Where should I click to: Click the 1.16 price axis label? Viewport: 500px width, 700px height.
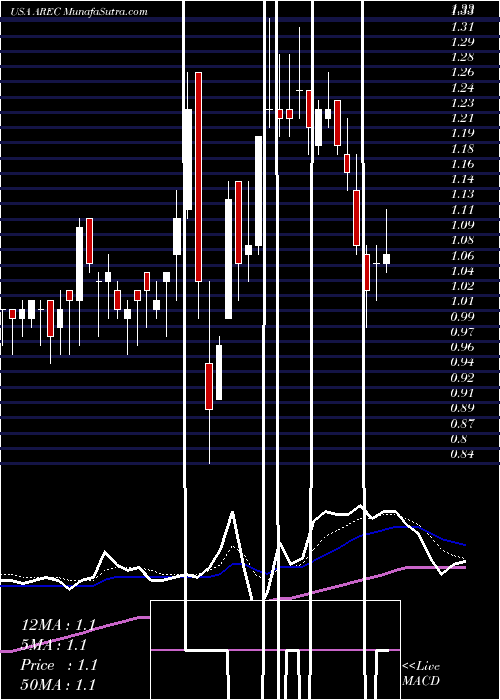coord(462,164)
